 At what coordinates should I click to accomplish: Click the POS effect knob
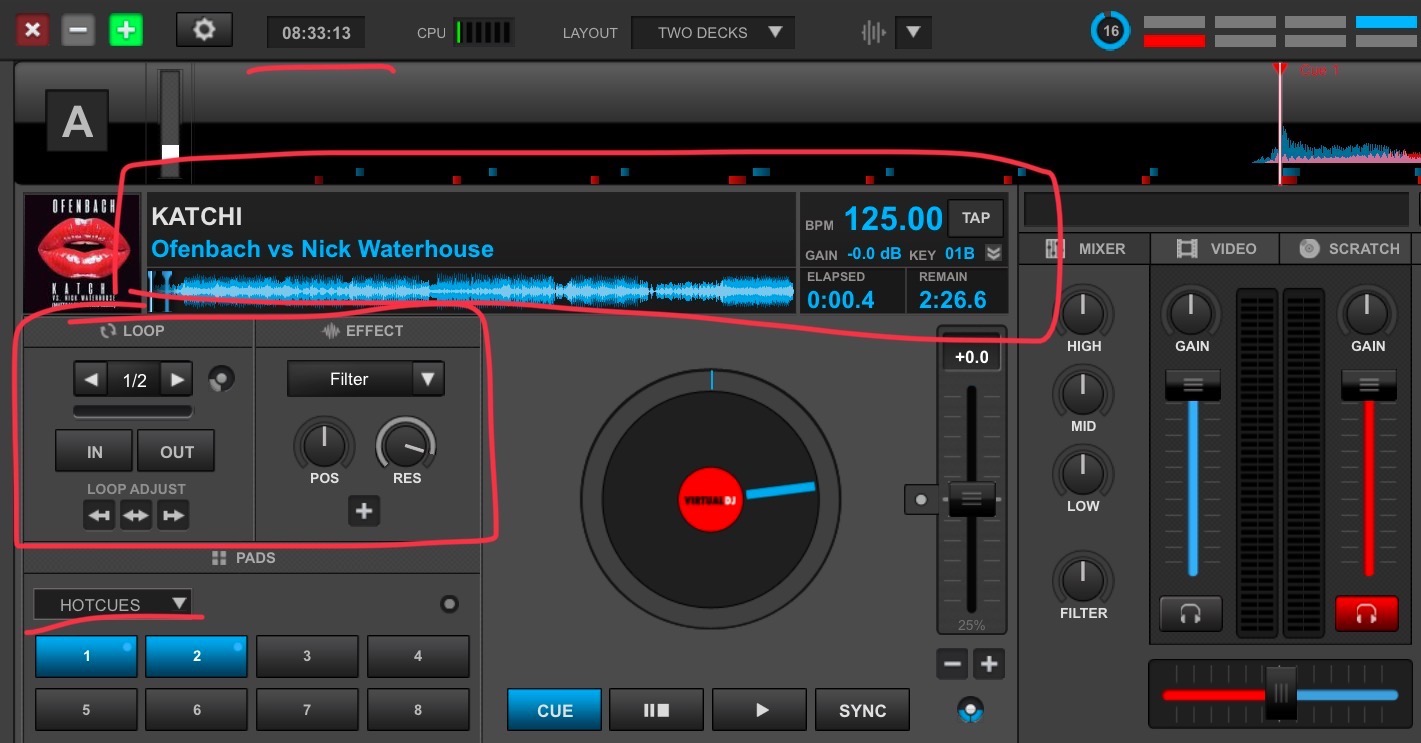pos(324,444)
